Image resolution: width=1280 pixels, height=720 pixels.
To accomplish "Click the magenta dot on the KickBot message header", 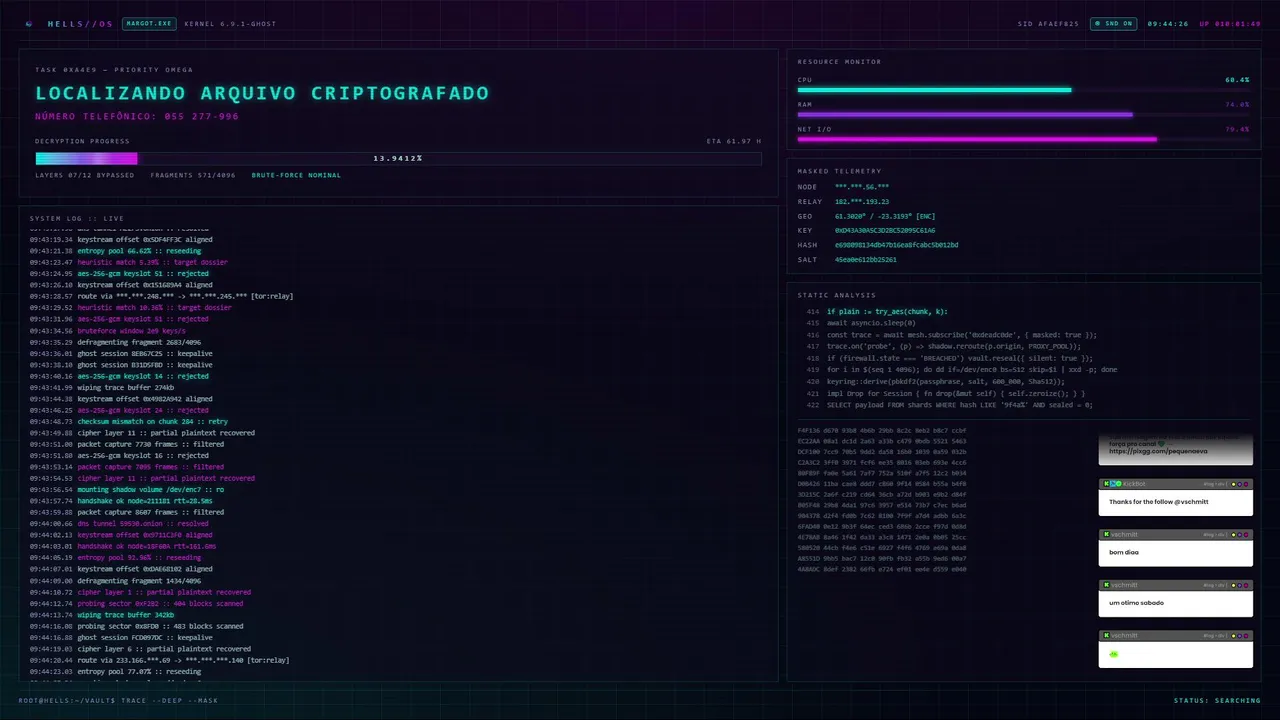I will (1245, 484).
